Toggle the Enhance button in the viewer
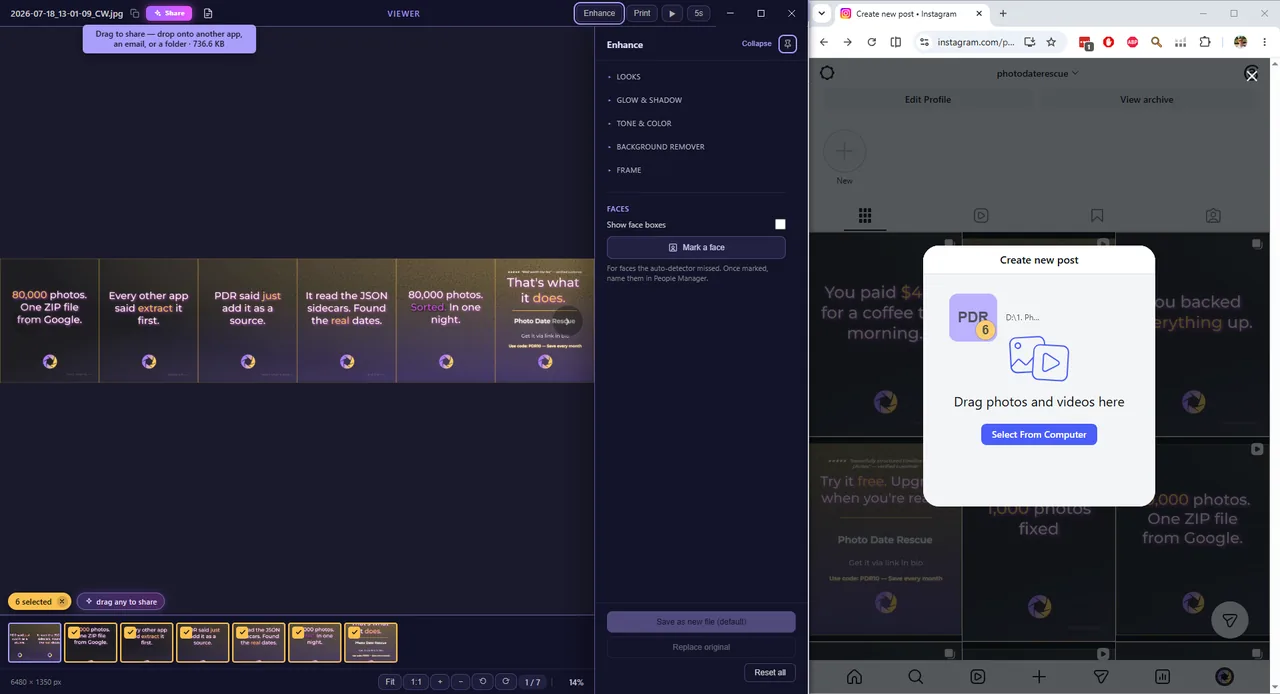1280x694 pixels. [x=599, y=13]
